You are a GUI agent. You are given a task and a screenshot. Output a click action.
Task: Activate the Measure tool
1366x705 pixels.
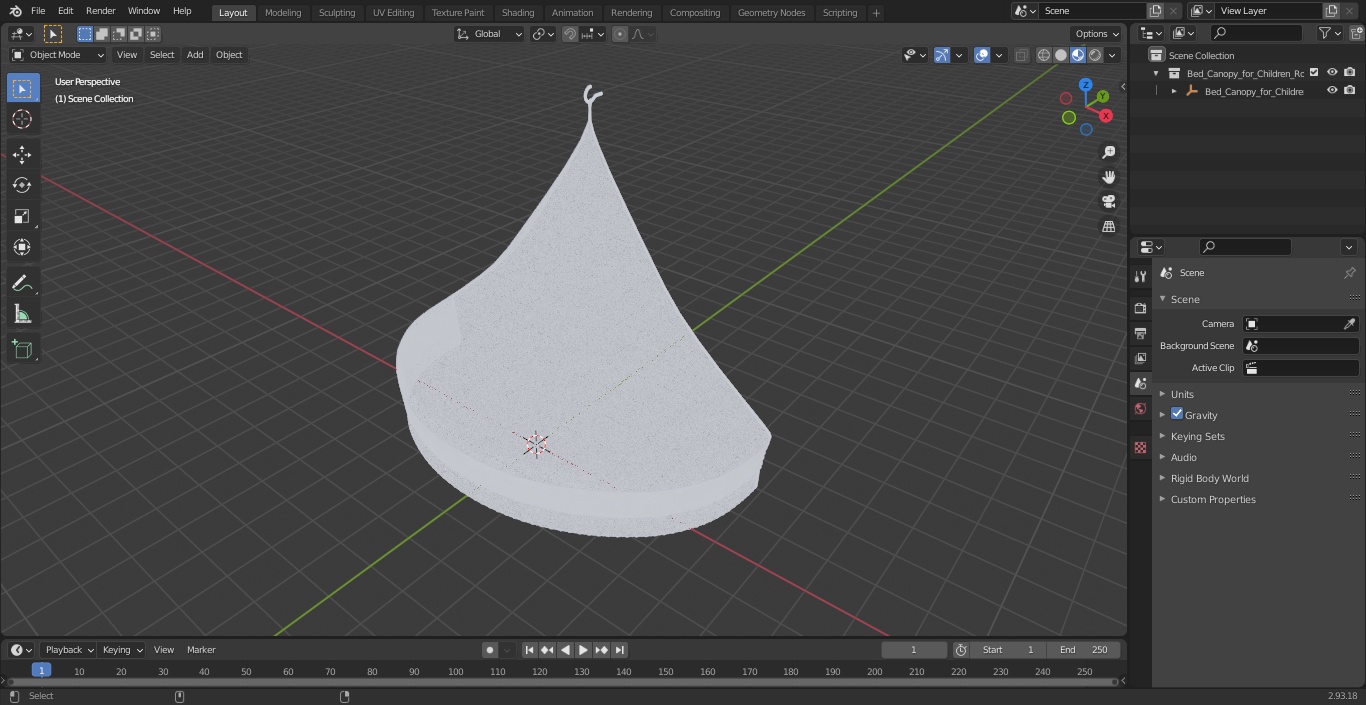(x=22, y=314)
